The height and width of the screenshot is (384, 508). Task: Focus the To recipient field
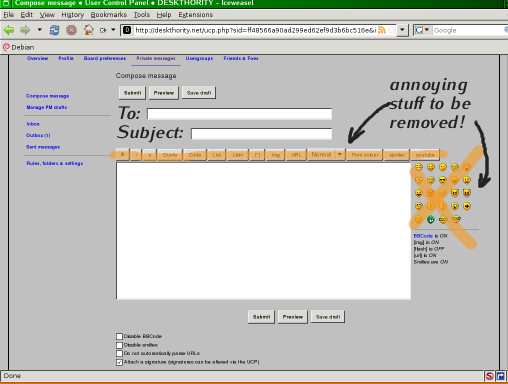(x=240, y=114)
